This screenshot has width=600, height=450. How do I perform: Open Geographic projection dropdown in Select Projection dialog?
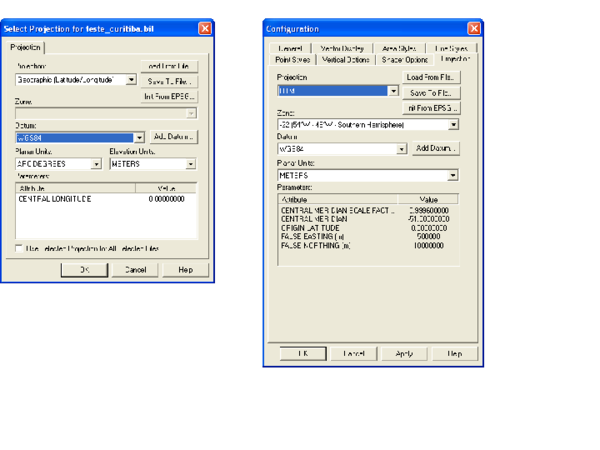[131, 80]
